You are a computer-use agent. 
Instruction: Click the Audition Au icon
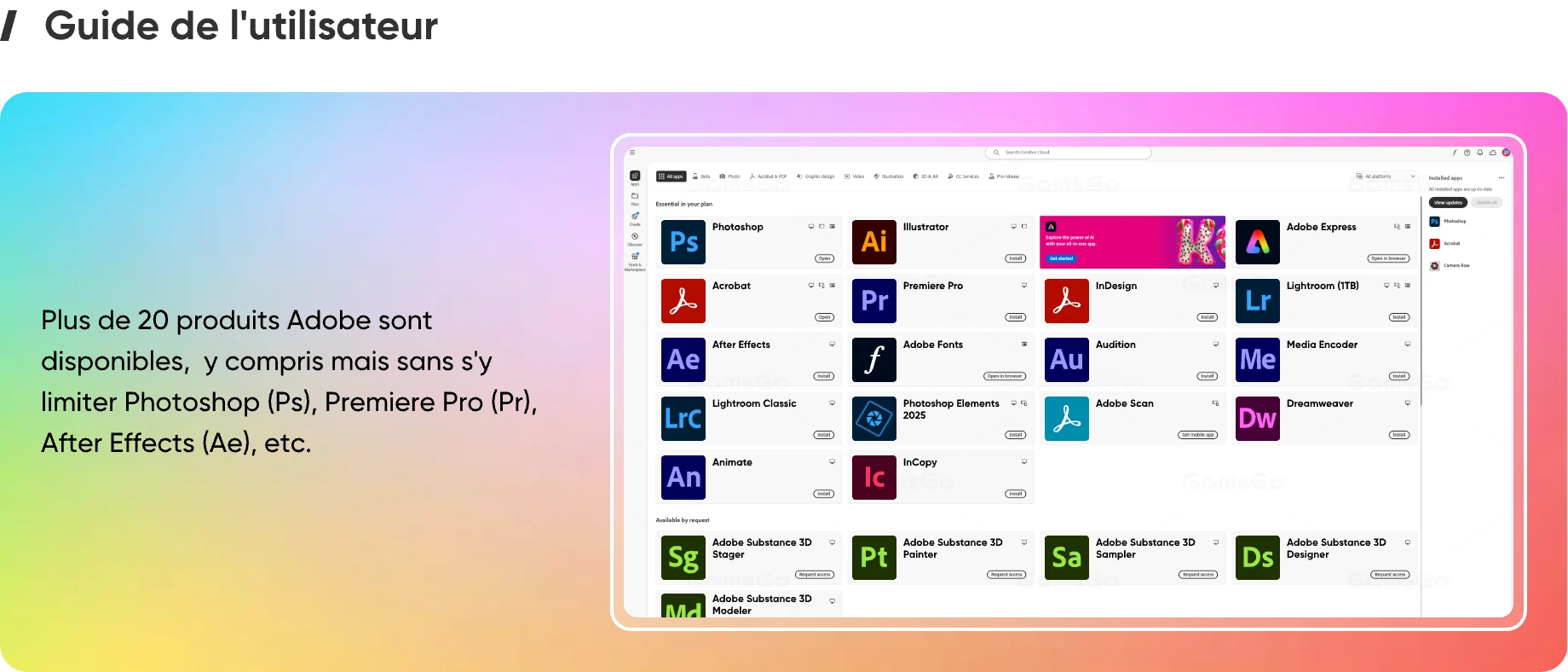pyautogui.click(x=1067, y=360)
